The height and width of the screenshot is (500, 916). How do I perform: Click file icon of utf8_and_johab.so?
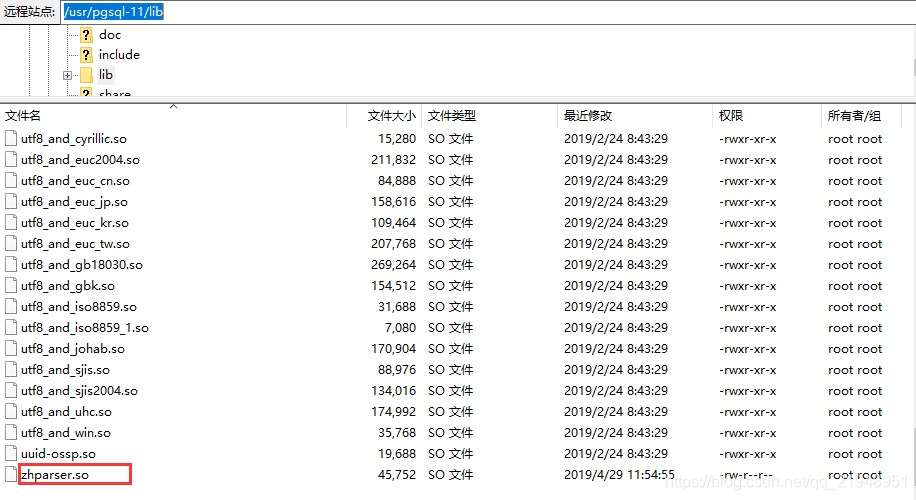(11, 349)
